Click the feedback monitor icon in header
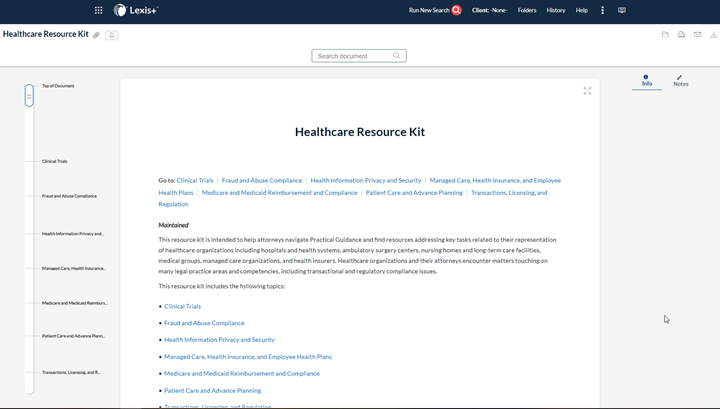 pos(622,10)
